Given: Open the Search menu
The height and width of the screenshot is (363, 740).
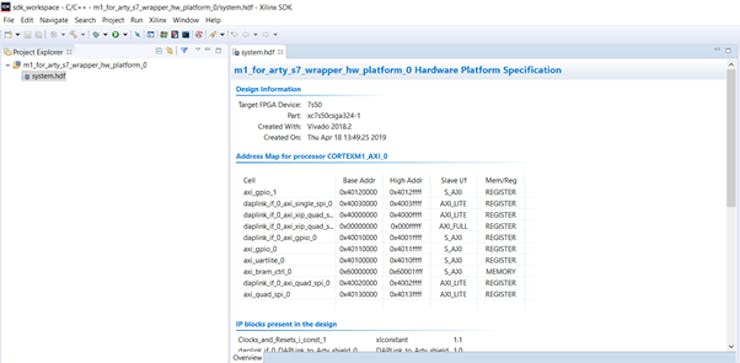Looking at the screenshot, I should coord(85,20).
